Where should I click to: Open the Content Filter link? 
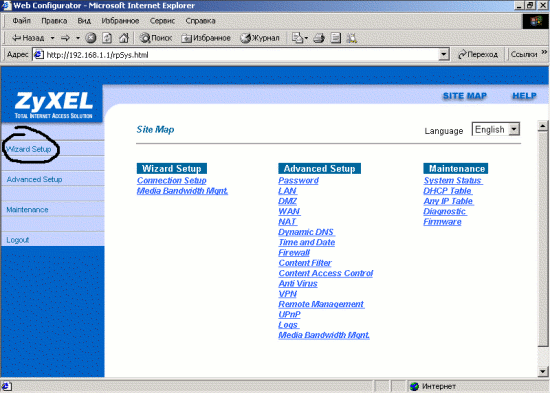click(305, 263)
